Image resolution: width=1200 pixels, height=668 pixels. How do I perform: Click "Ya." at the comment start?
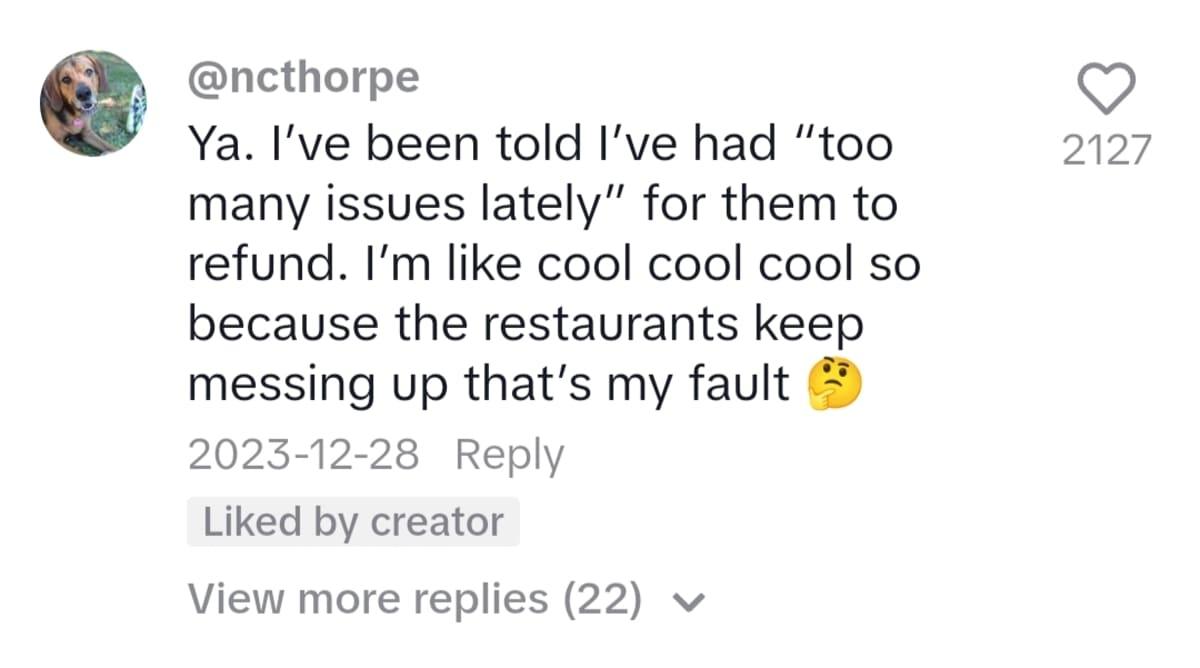(x=218, y=146)
